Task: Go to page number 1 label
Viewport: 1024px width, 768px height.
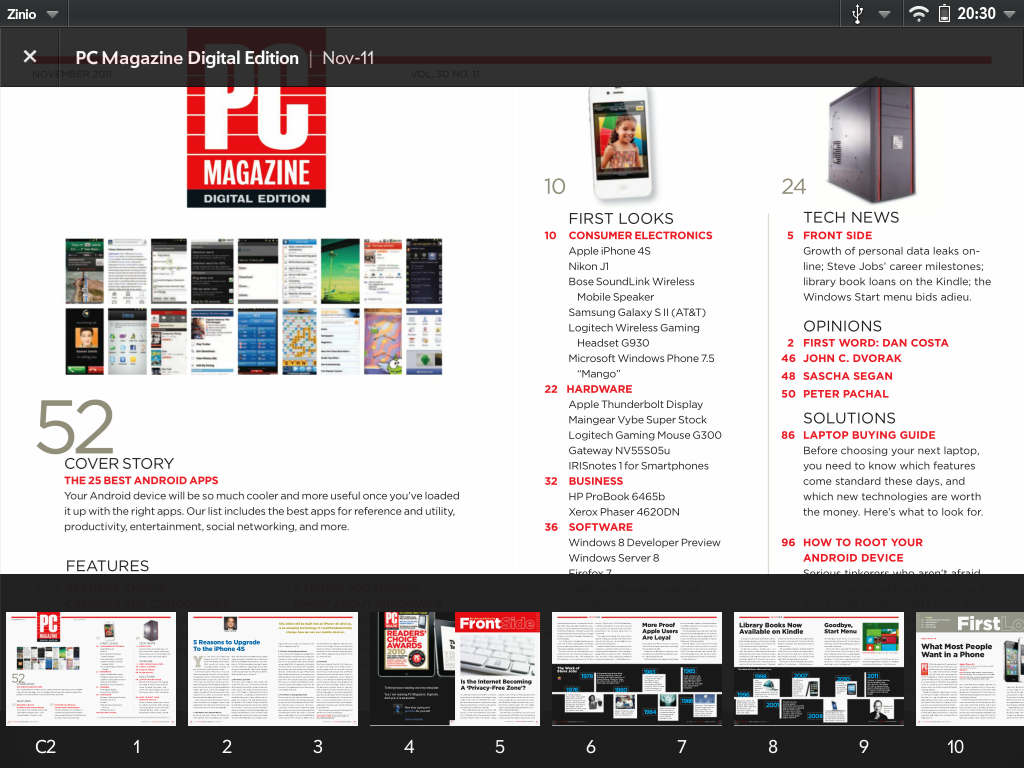Action: point(136,746)
